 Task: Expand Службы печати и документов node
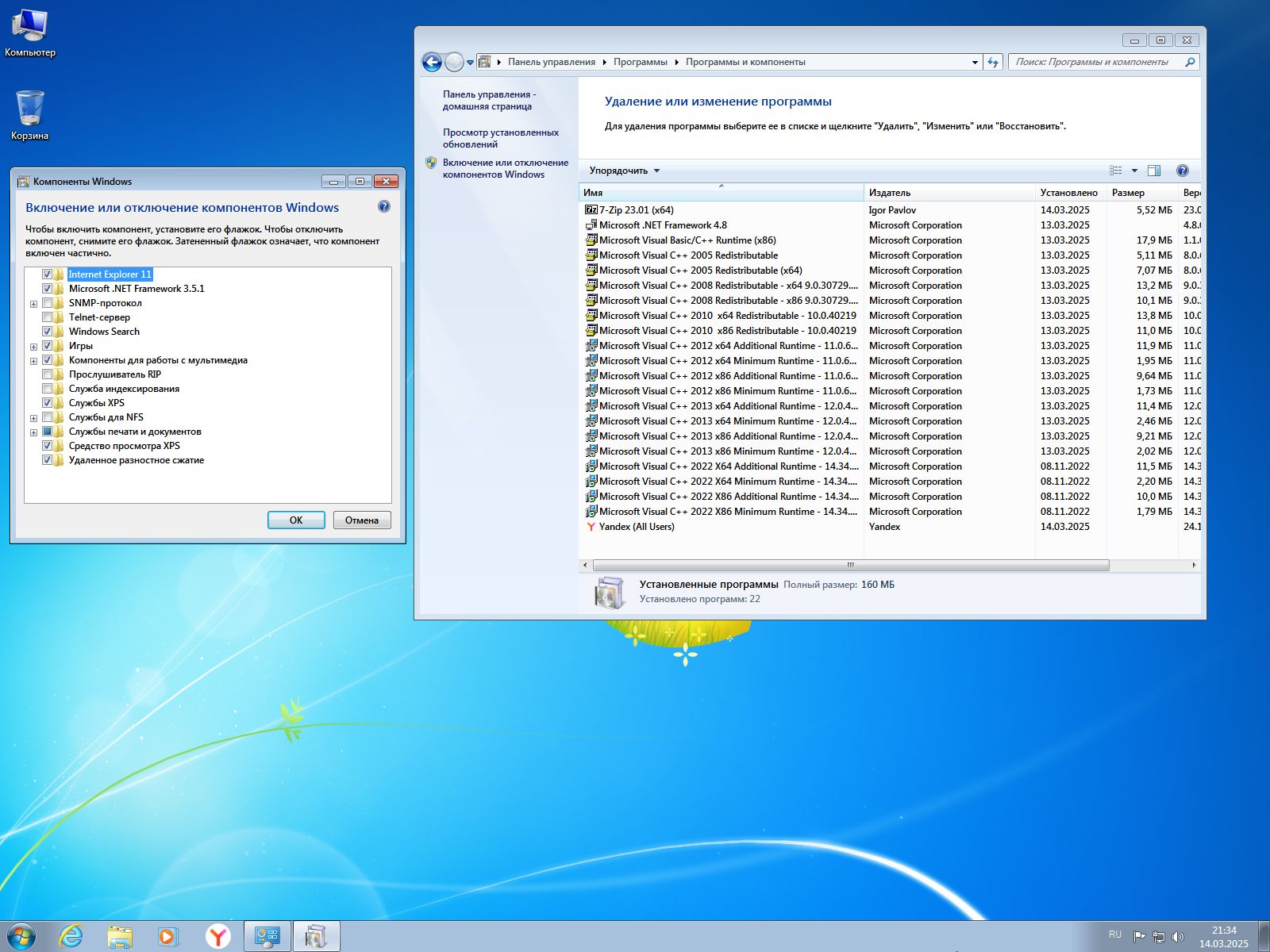pyautogui.click(x=33, y=432)
